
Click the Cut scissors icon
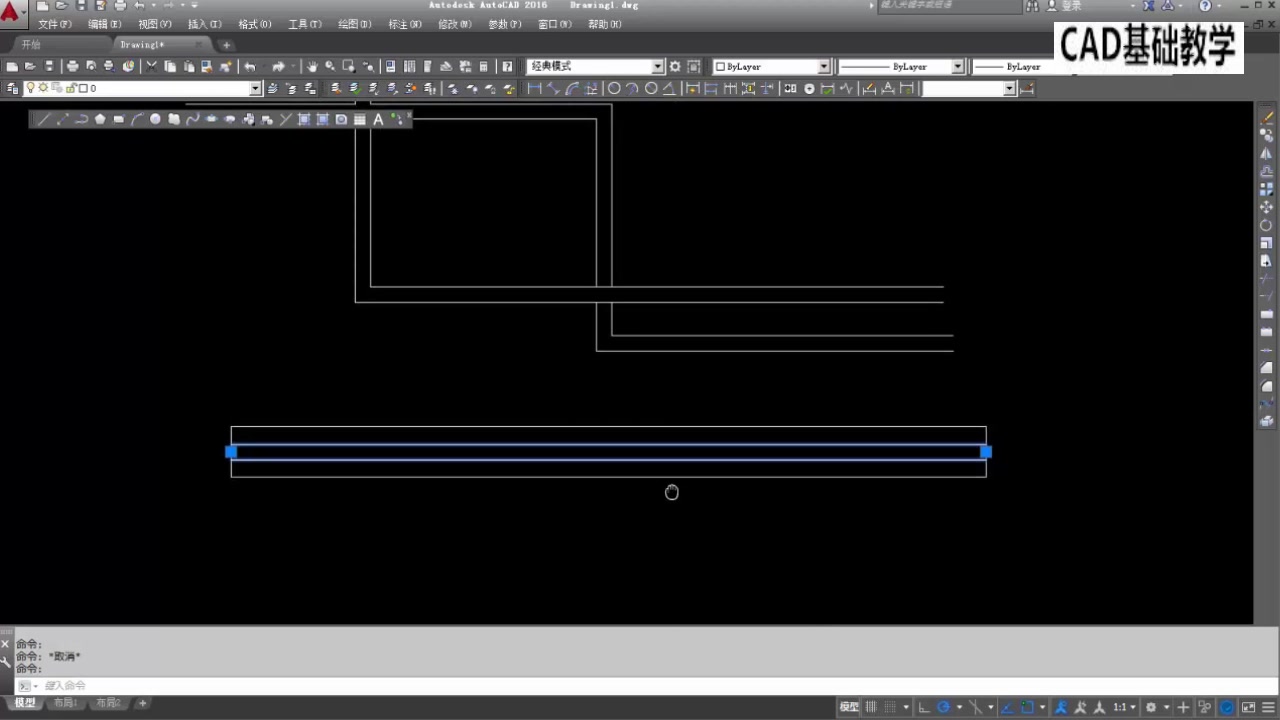pos(151,66)
